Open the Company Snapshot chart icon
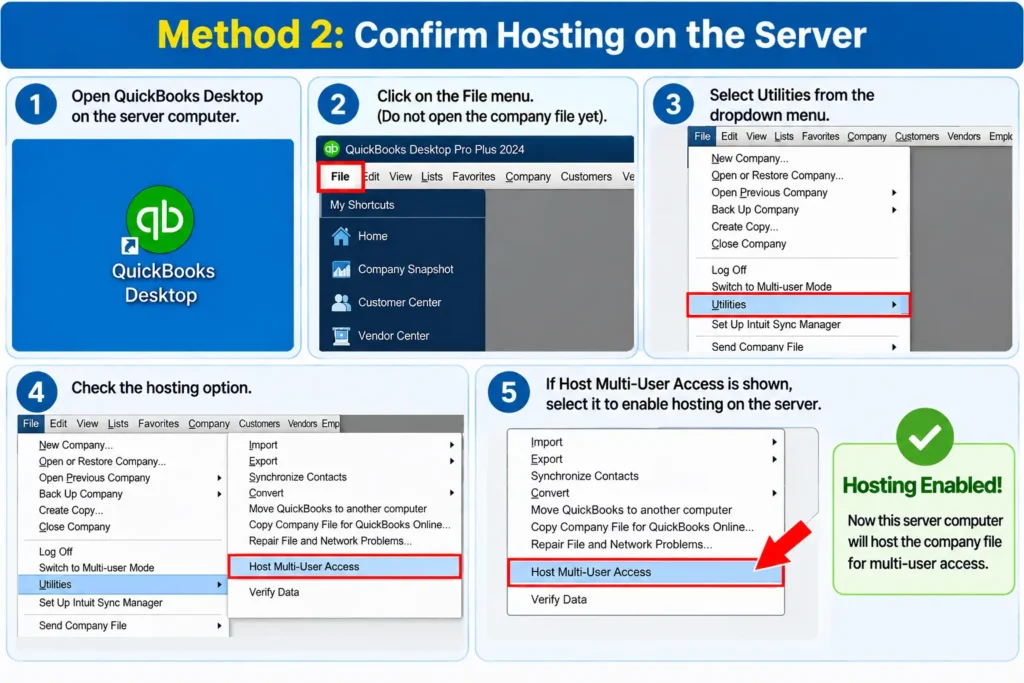 click(x=341, y=269)
